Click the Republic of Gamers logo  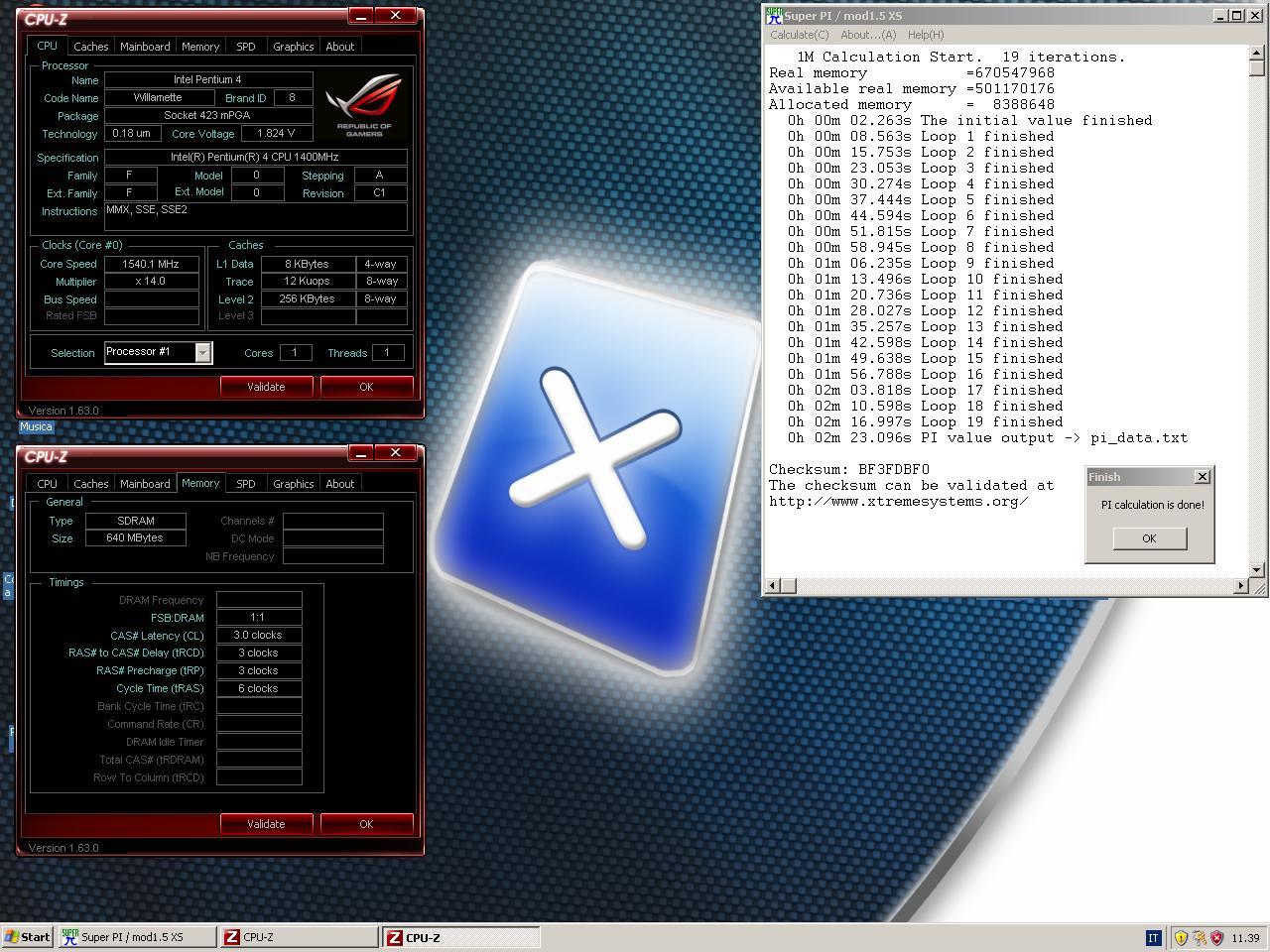pos(363,104)
